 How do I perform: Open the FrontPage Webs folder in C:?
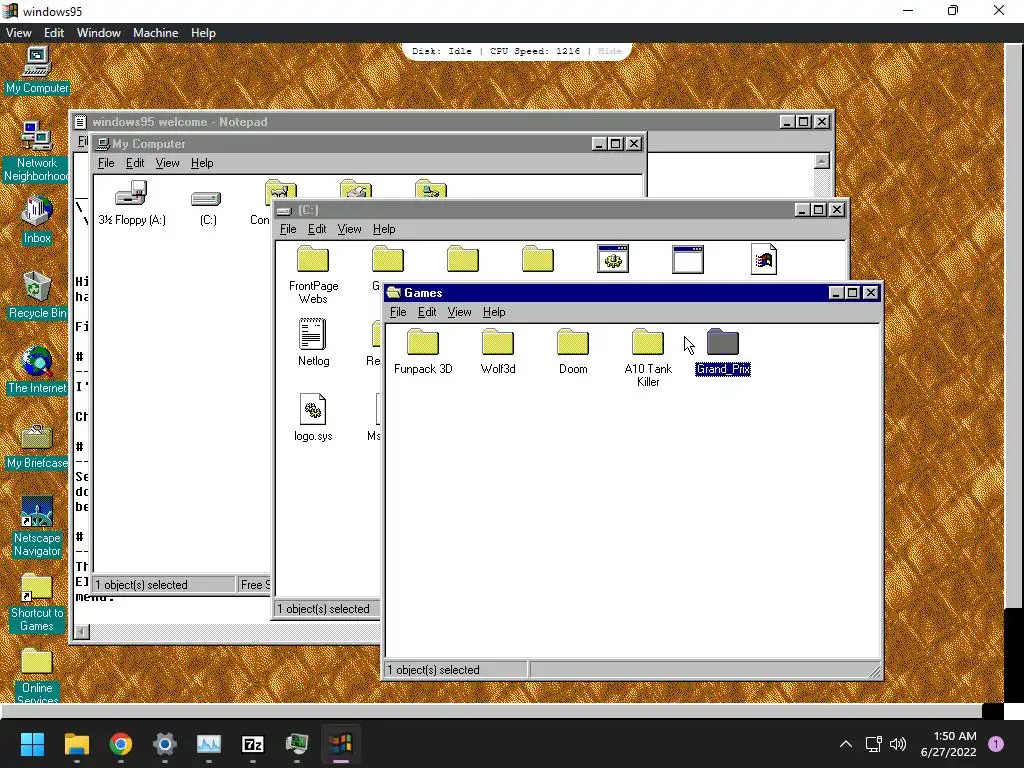313,275
